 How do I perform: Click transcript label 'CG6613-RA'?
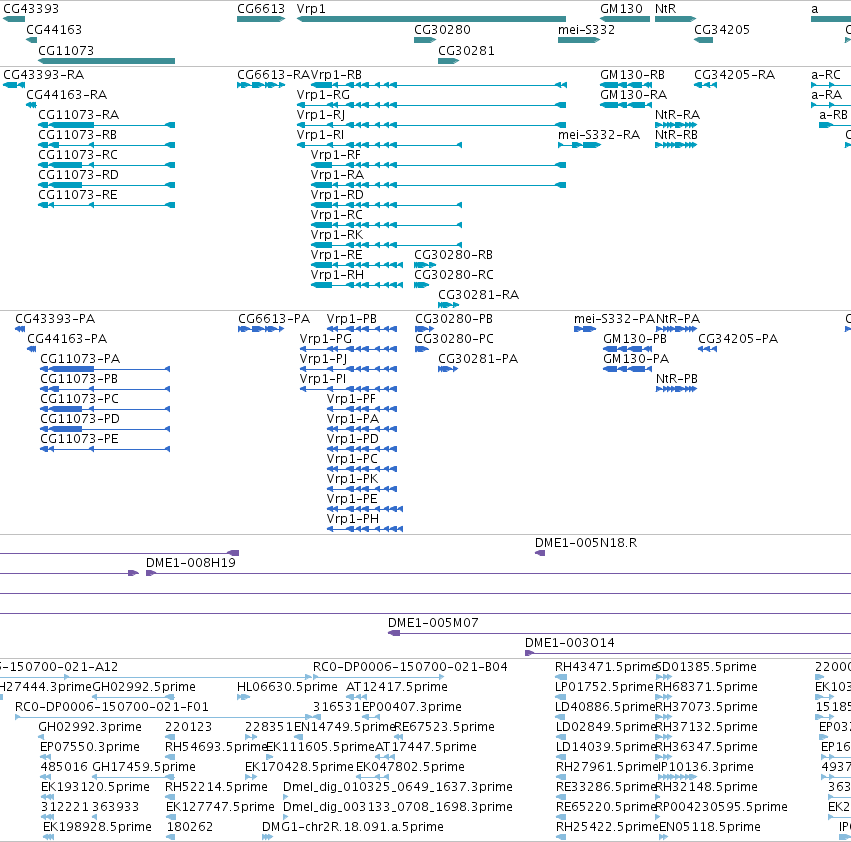point(274,75)
